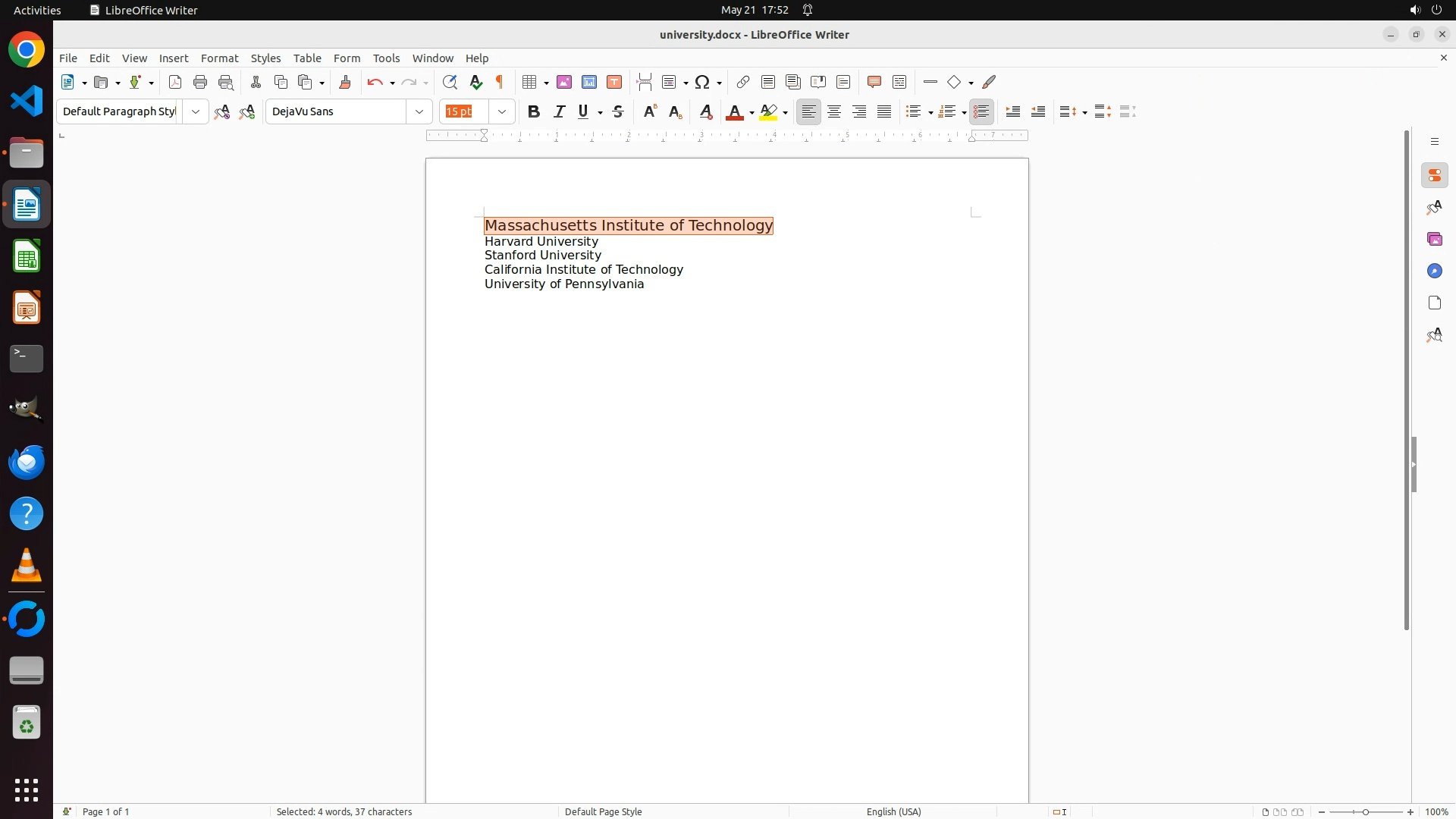Insert a hyperlink using the link icon
Viewport: 1456px width, 819px height.
pos(743,82)
